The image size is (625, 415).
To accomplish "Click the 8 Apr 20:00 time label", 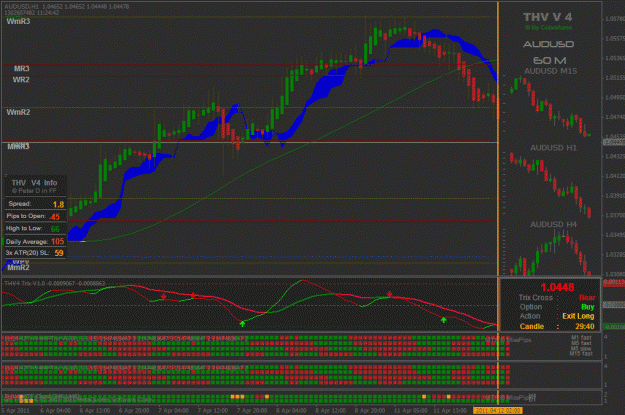I will 370,410.
